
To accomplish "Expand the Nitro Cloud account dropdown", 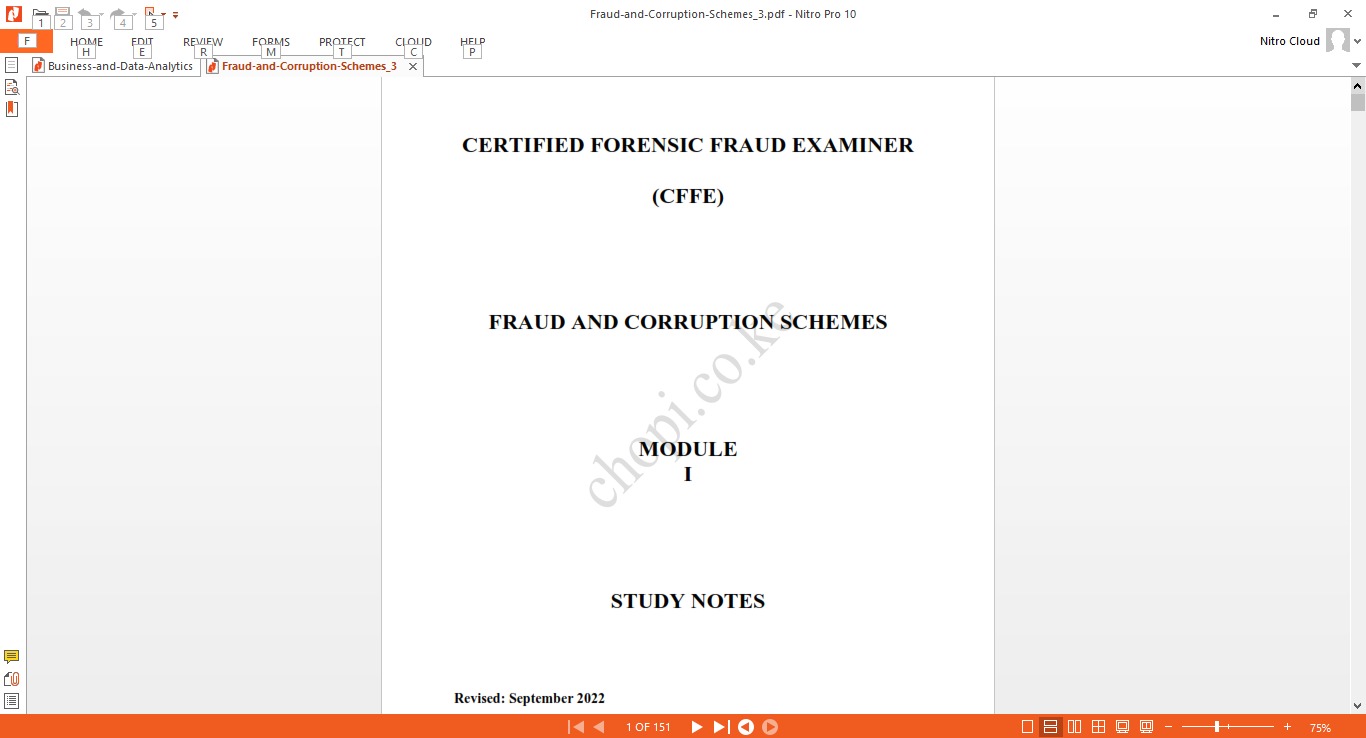I will click(1357, 42).
